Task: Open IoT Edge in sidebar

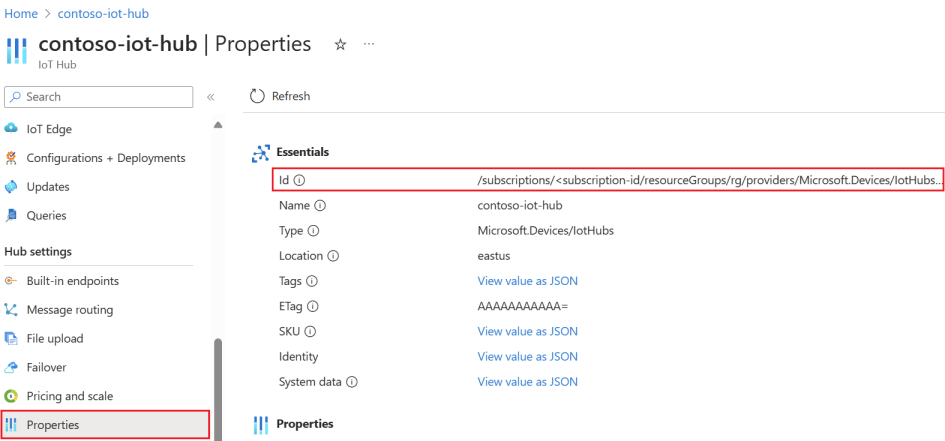Action: pyautogui.click(x=48, y=129)
